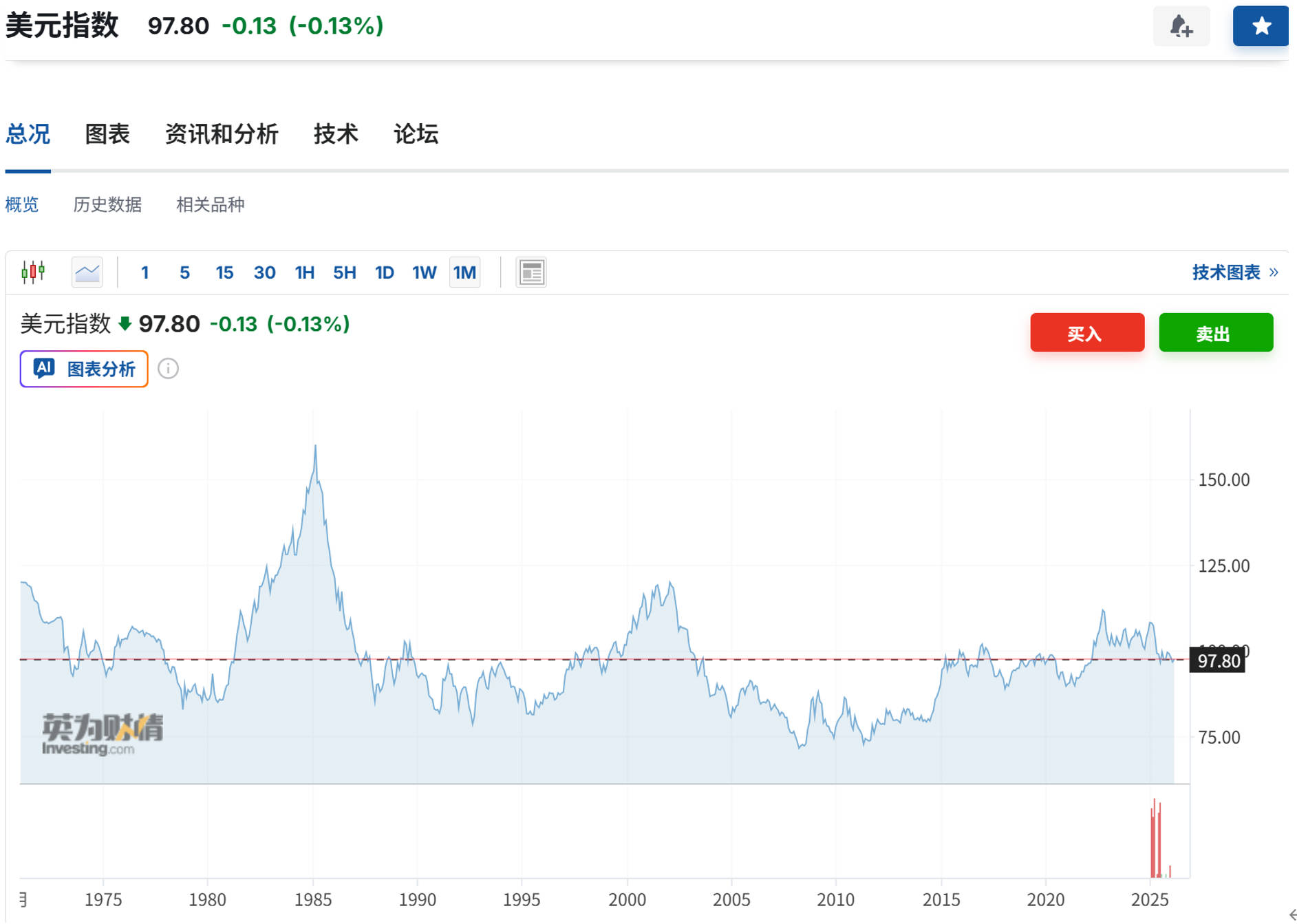This screenshot has height=924, width=1297.
Task: Click the news layout icon in toolbar
Action: [530, 272]
